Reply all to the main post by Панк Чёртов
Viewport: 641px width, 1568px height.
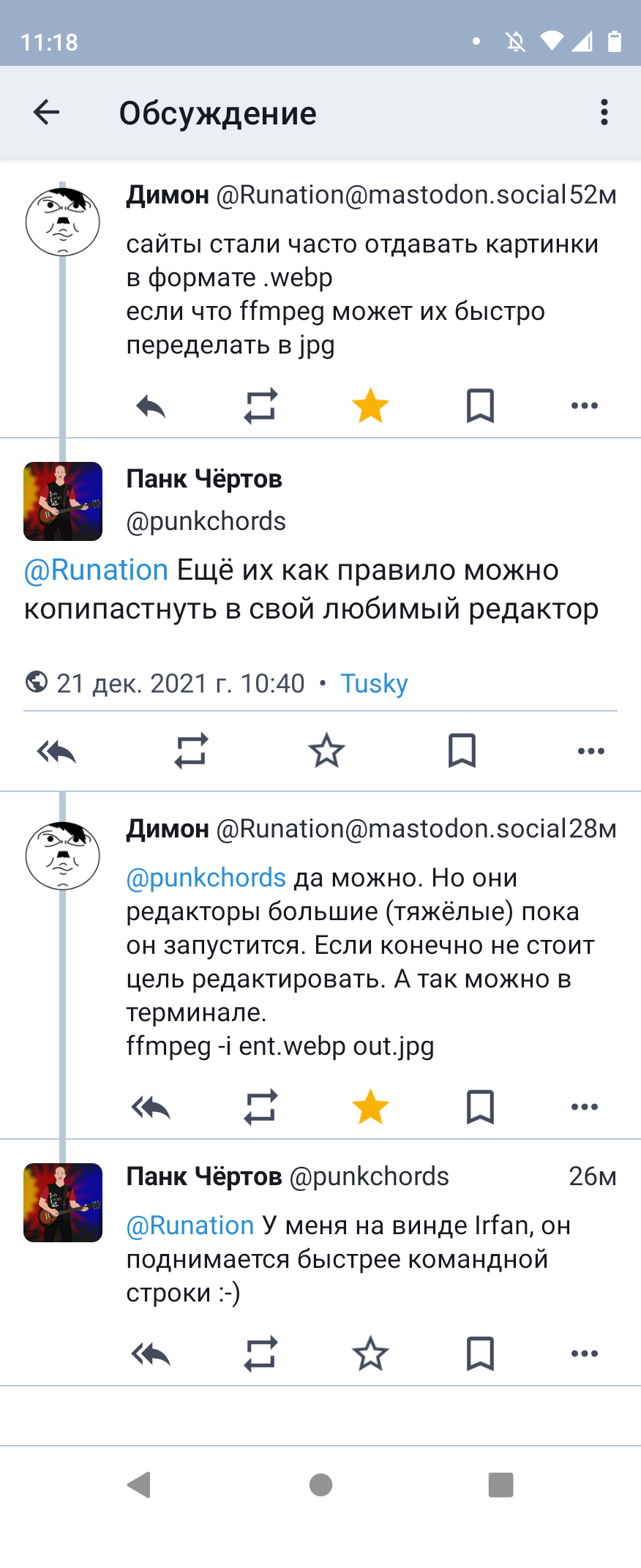[x=57, y=751]
